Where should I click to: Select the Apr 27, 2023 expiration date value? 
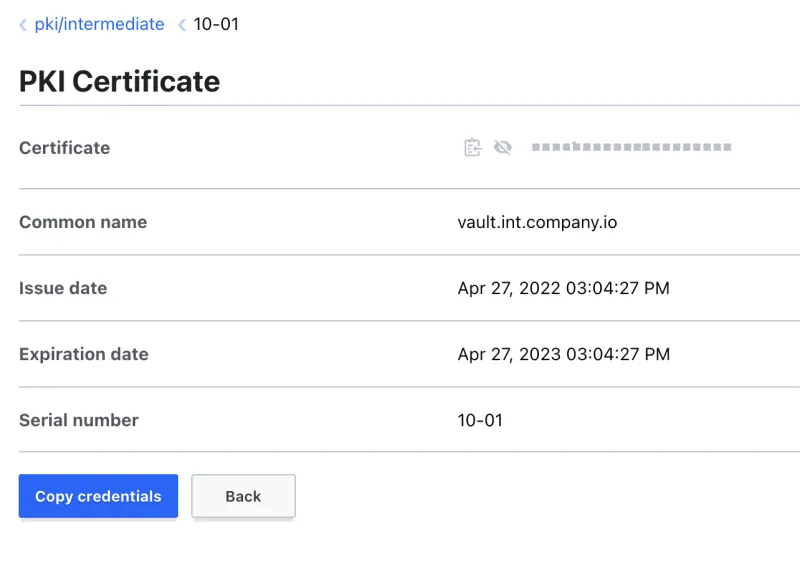point(563,354)
